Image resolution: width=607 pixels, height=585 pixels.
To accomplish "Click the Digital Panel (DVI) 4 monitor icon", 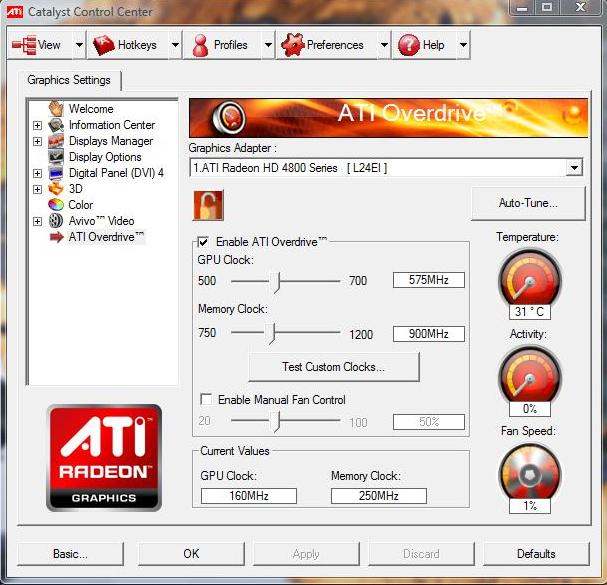I will [x=56, y=173].
